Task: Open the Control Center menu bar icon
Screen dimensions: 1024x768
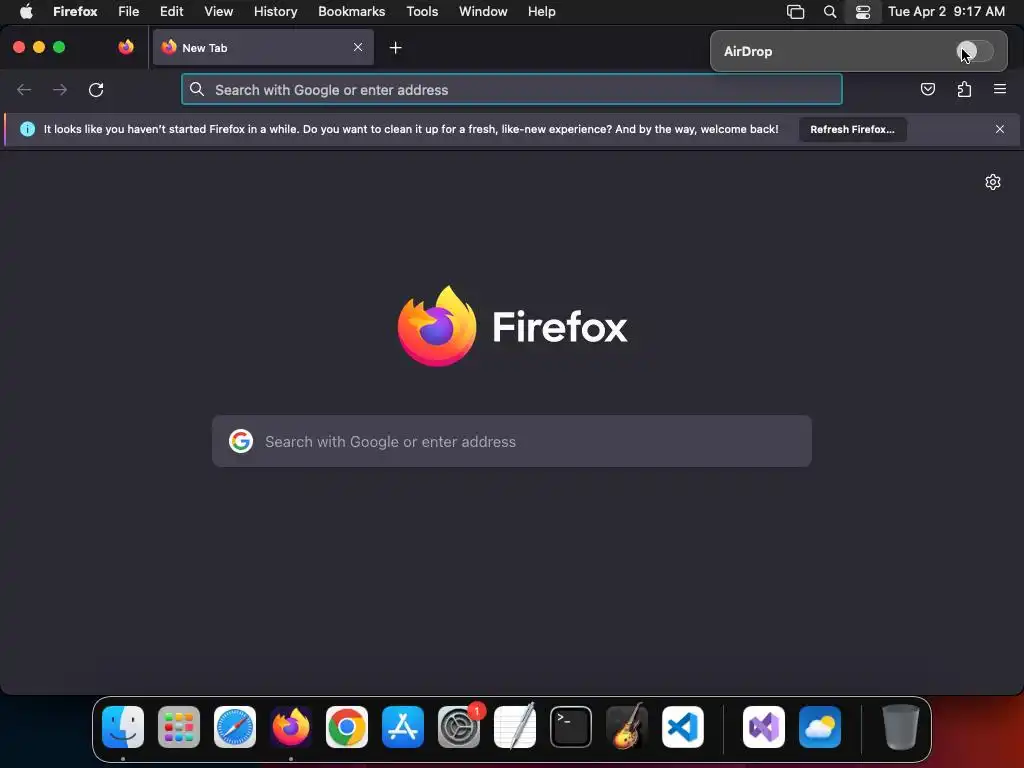Action: pyautogui.click(x=863, y=12)
